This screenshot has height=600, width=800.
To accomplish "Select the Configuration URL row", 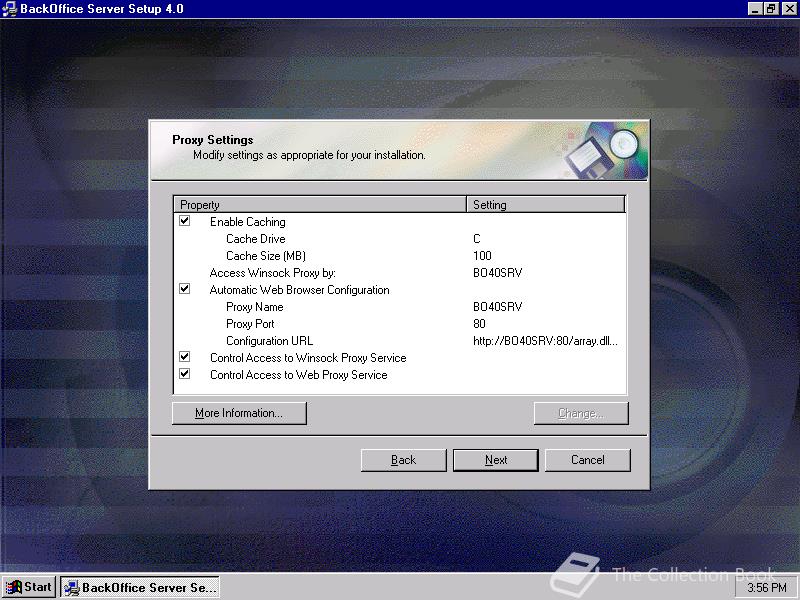I will coord(400,340).
